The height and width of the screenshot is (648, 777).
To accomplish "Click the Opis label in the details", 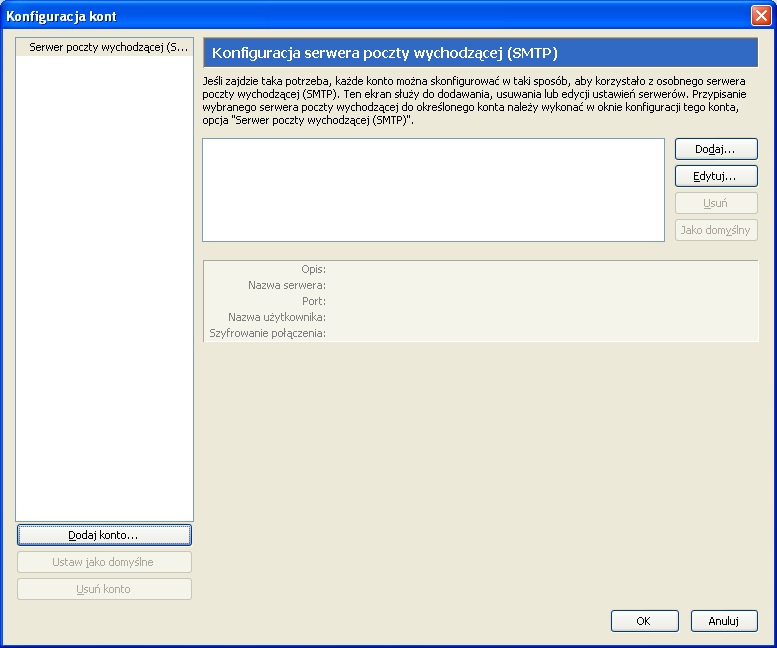I will pyautogui.click(x=313, y=269).
